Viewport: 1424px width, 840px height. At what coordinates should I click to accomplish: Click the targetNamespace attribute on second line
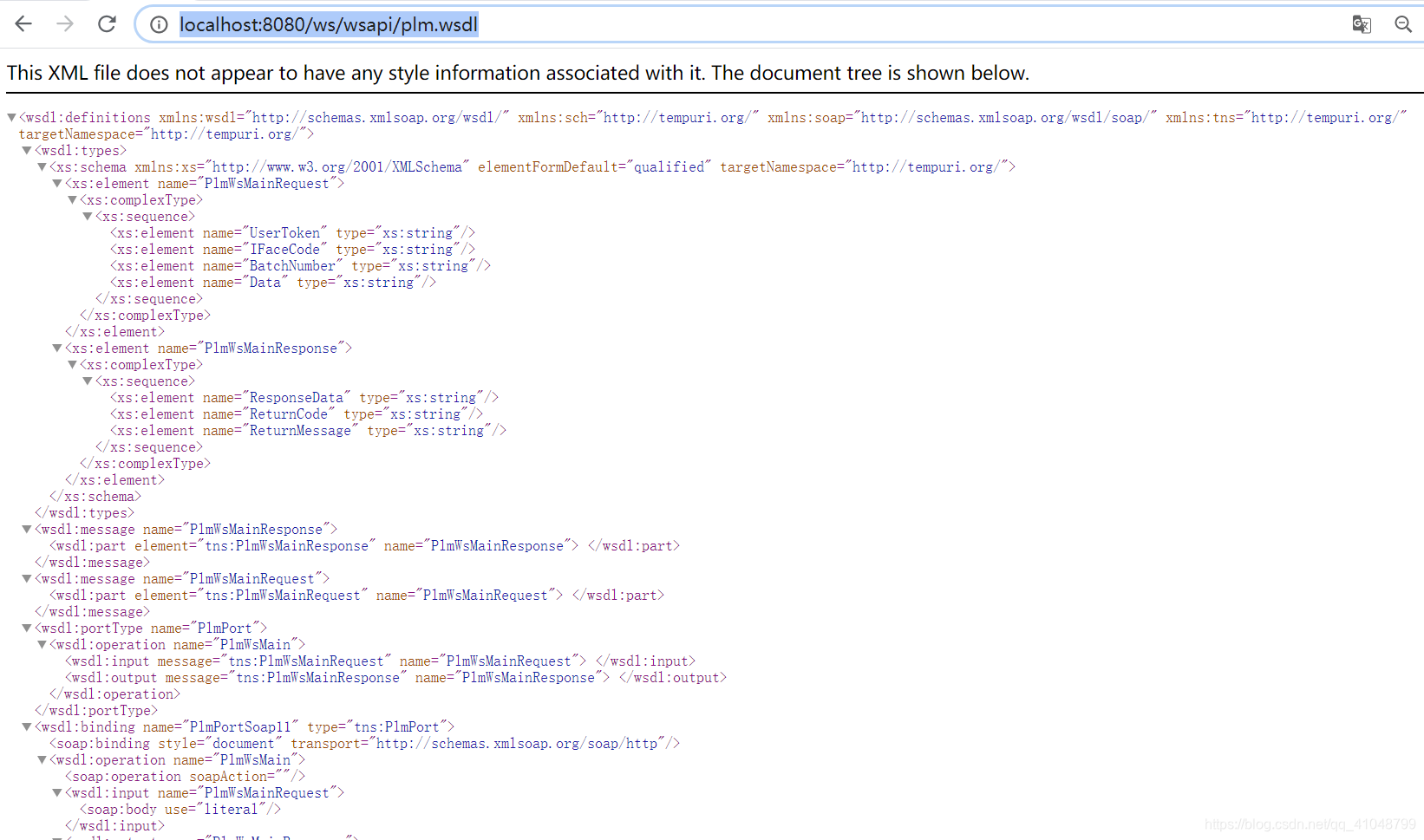pos(167,133)
